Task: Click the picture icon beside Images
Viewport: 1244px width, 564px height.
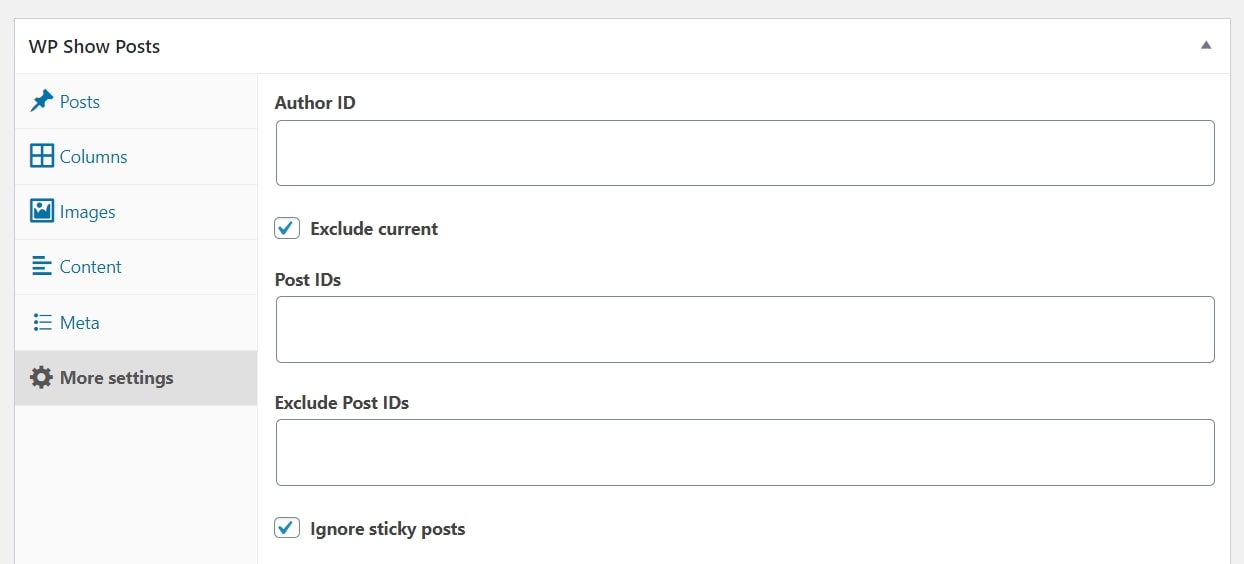Action: (x=41, y=211)
